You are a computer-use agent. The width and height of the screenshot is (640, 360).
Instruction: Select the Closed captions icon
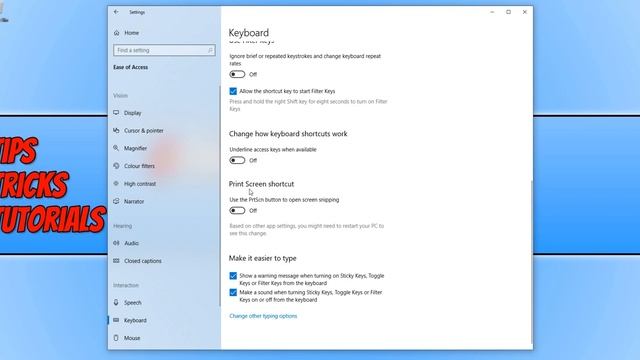coord(116,261)
